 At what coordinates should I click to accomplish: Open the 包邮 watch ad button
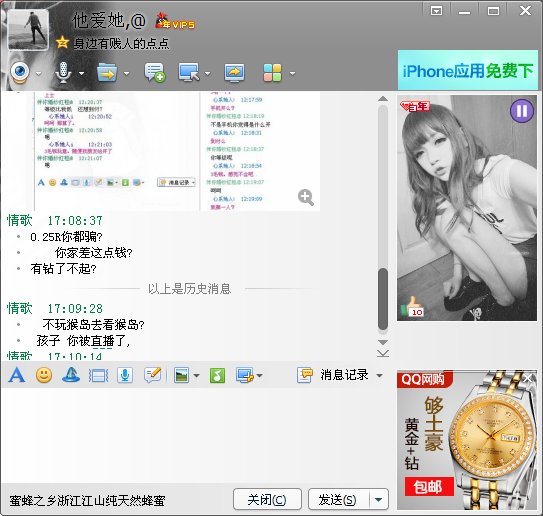click(x=429, y=486)
